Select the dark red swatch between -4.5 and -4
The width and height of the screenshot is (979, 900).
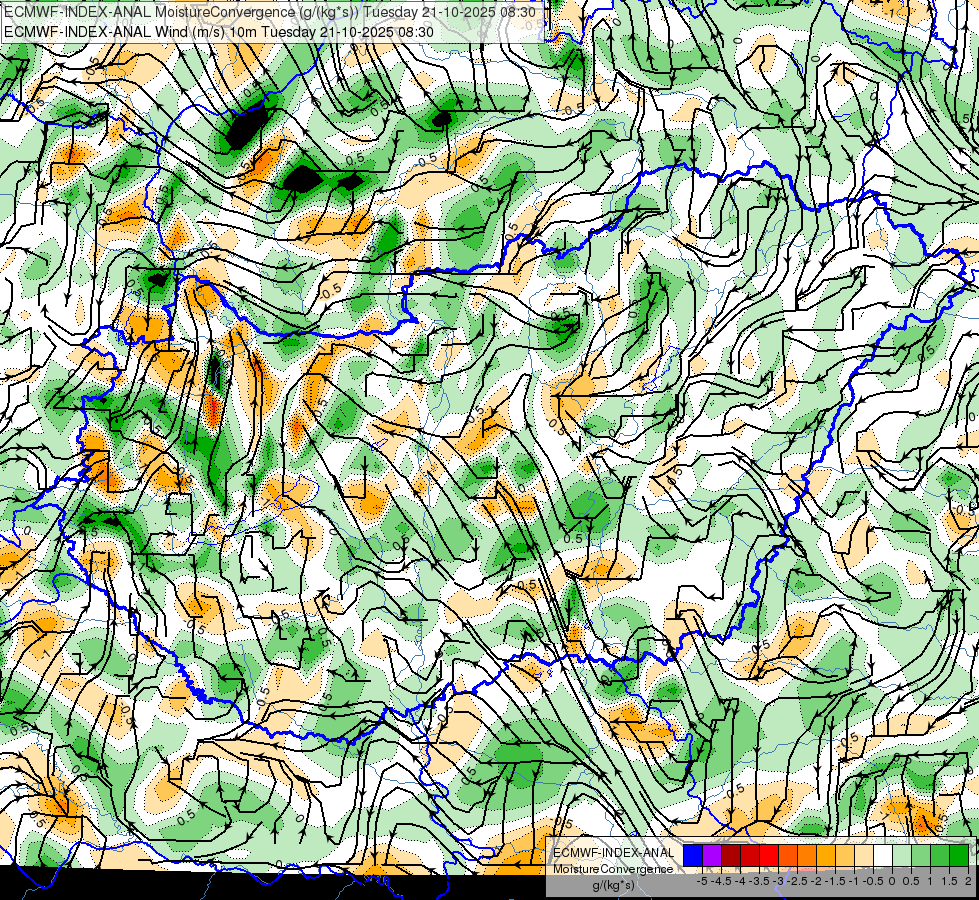(x=731, y=856)
